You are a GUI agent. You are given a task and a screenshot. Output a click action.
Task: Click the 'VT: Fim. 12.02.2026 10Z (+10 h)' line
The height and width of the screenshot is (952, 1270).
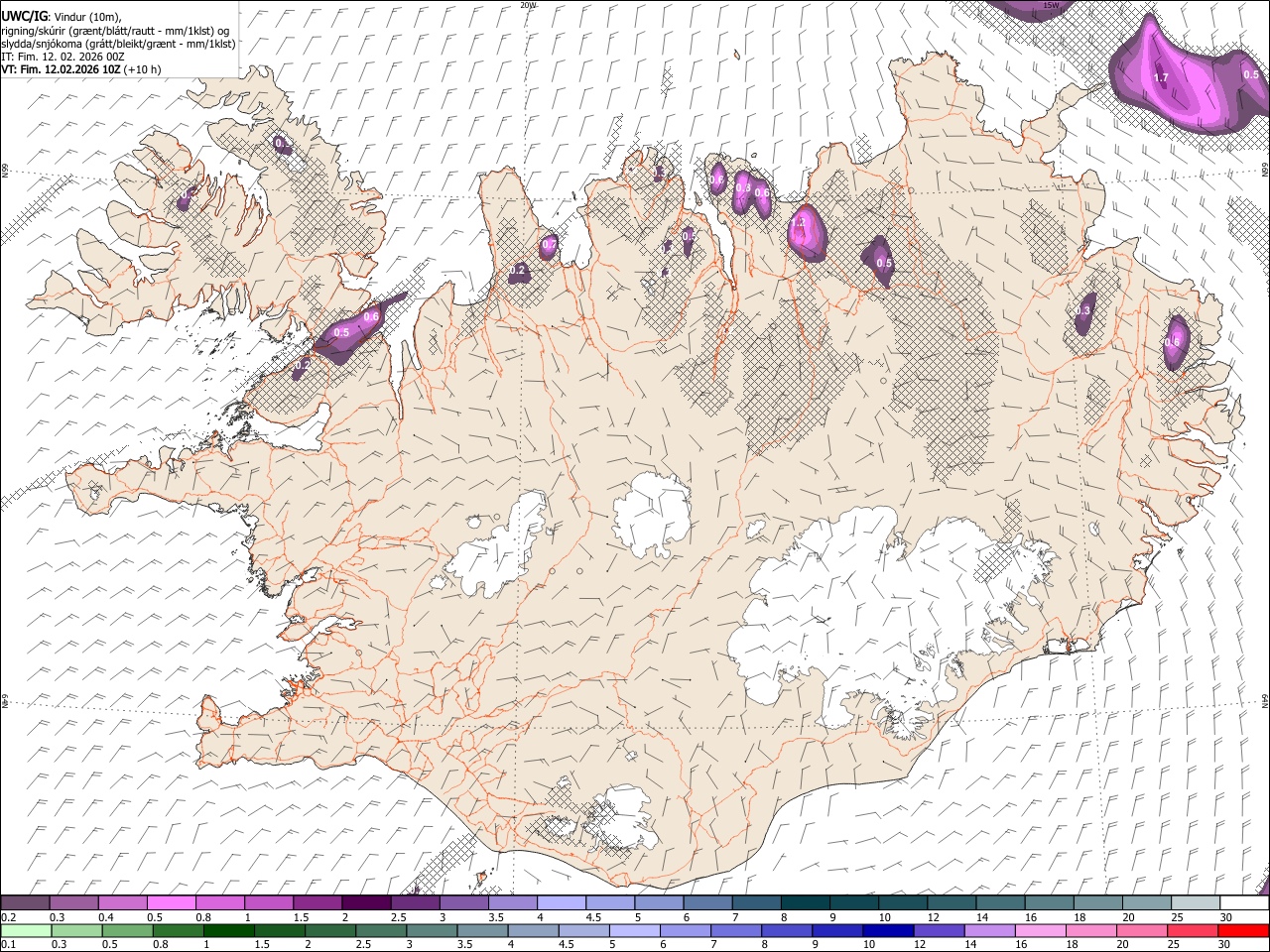(80, 69)
